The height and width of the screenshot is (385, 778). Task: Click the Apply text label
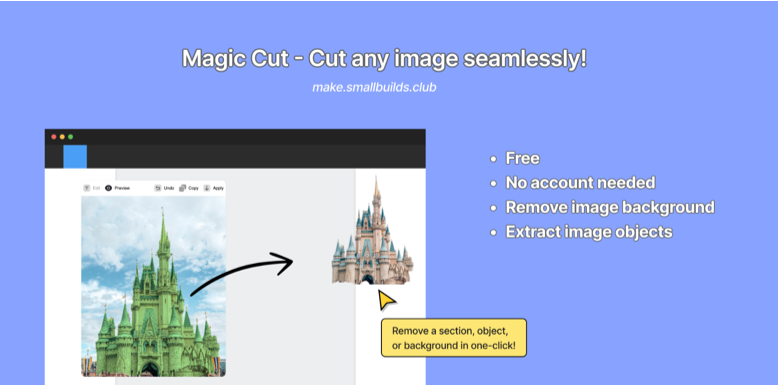pyautogui.click(x=218, y=188)
